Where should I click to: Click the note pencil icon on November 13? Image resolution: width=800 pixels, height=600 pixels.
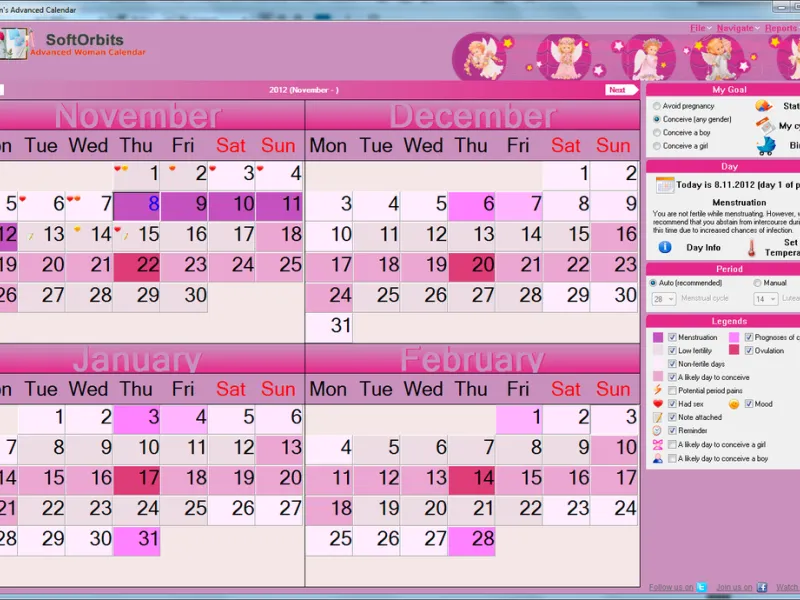(x=31, y=237)
